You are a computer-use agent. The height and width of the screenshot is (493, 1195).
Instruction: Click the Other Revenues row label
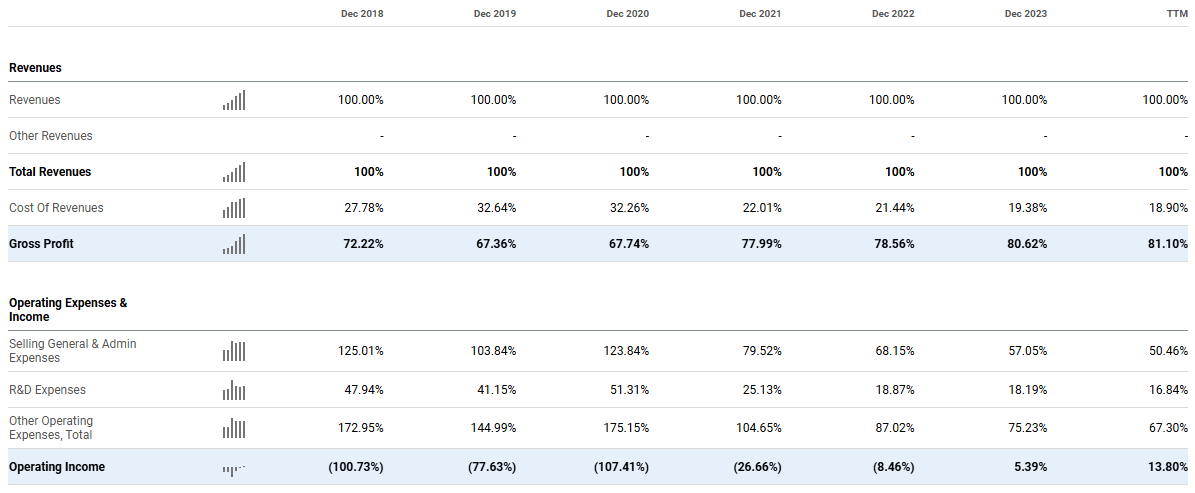tap(50, 136)
